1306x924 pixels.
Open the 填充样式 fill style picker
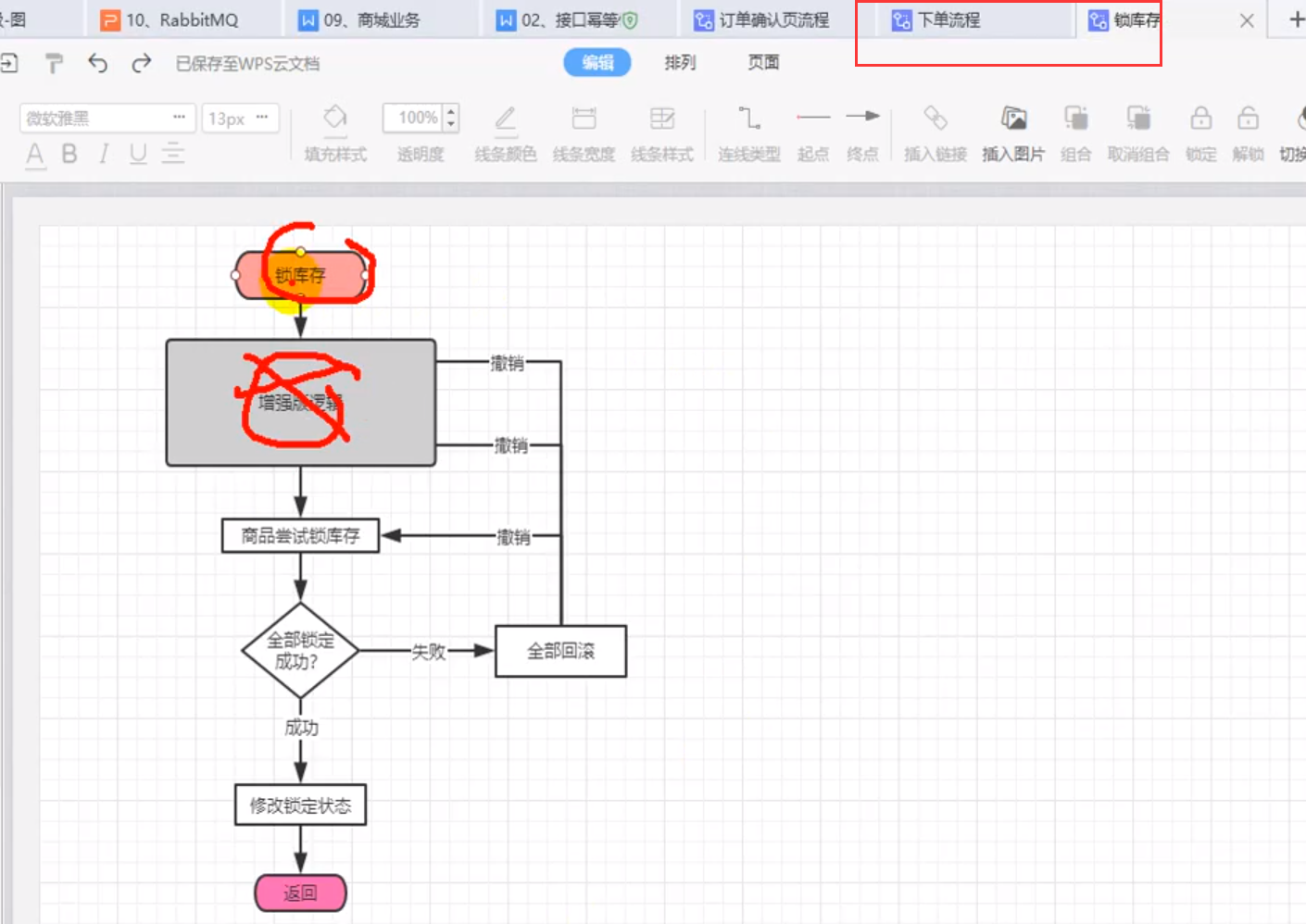click(335, 119)
